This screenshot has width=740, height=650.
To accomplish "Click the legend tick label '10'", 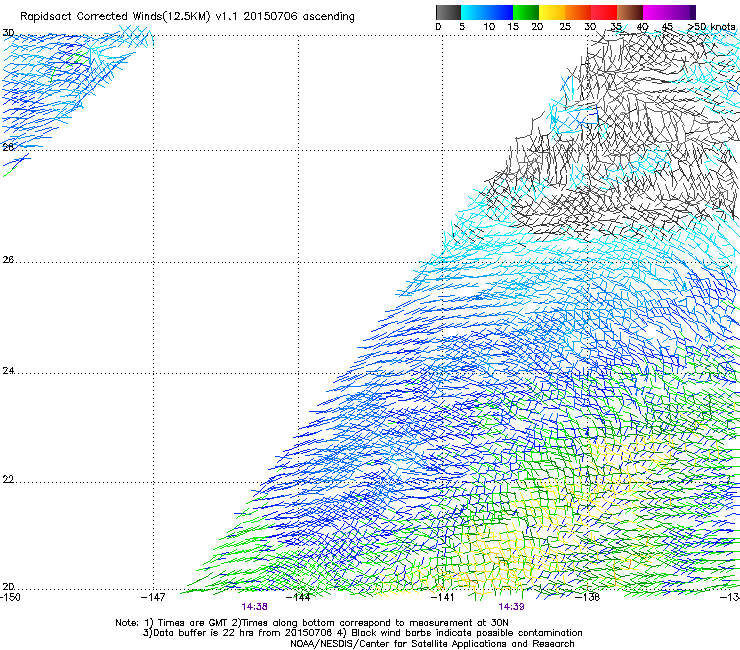I will point(489,27).
